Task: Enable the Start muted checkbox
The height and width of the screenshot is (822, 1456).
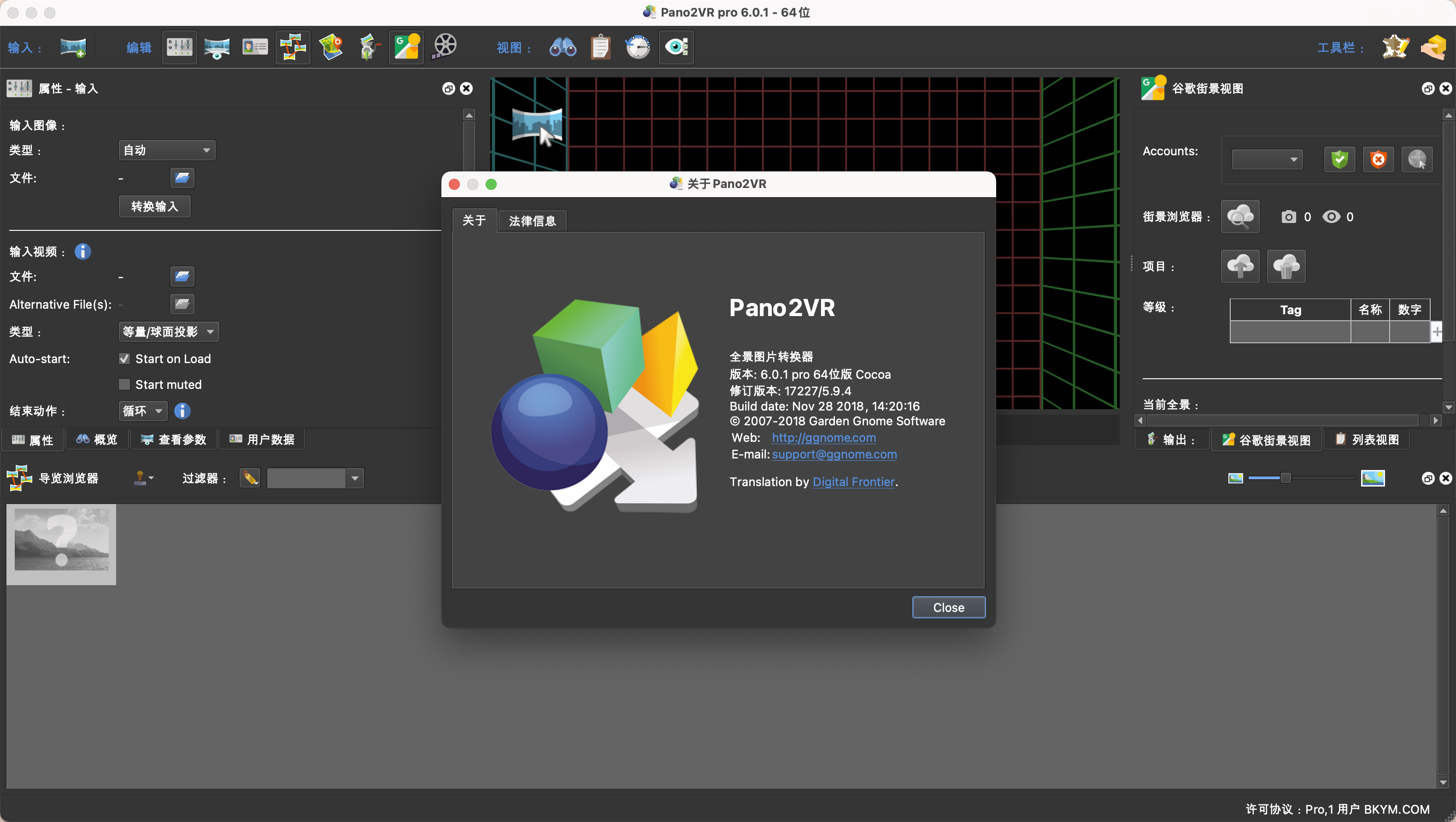Action: [x=124, y=384]
